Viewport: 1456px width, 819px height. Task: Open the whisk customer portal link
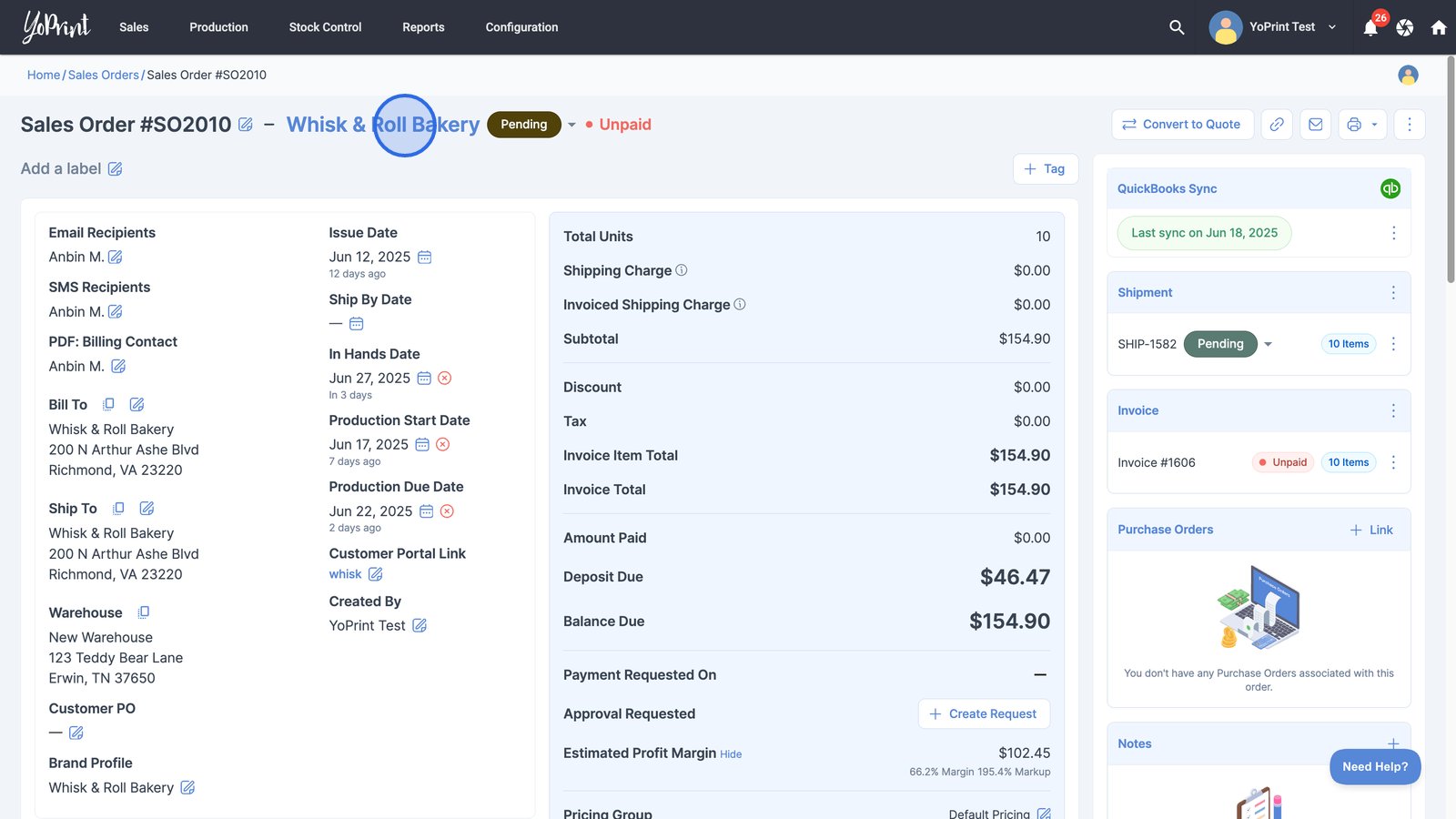pyautogui.click(x=345, y=574)
